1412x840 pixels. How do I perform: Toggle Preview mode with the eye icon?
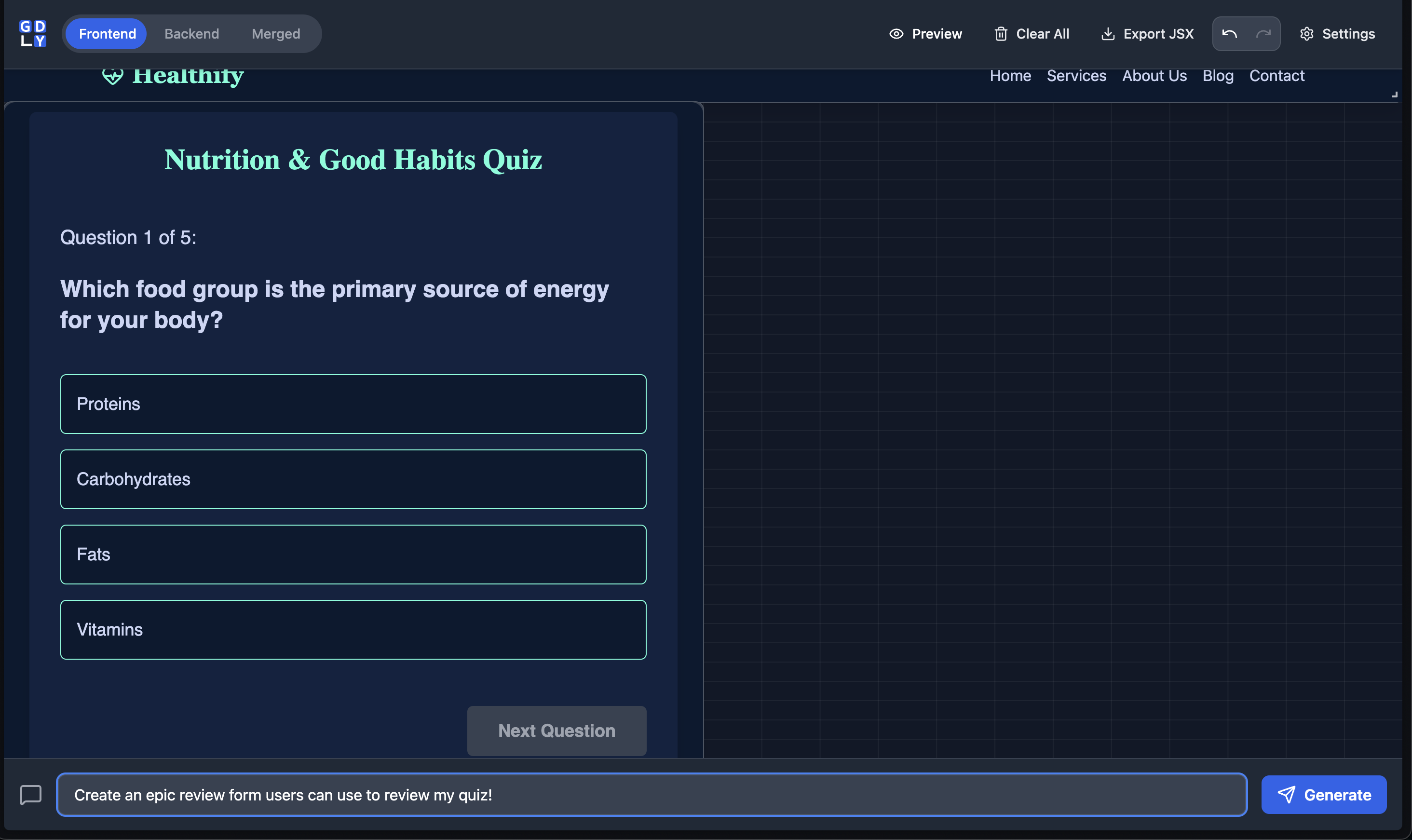tap(925, 34)
